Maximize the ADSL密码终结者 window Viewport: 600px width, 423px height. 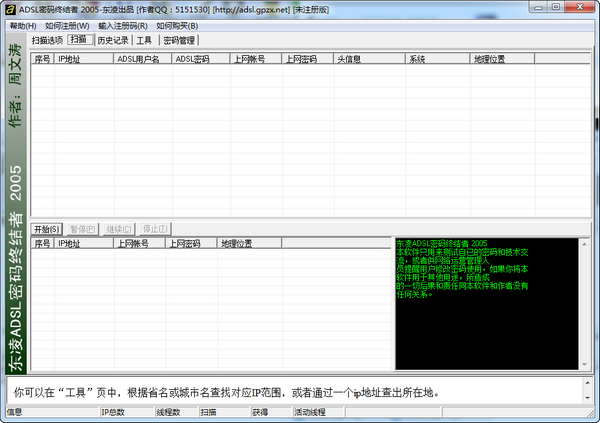[x=556, y=7]
